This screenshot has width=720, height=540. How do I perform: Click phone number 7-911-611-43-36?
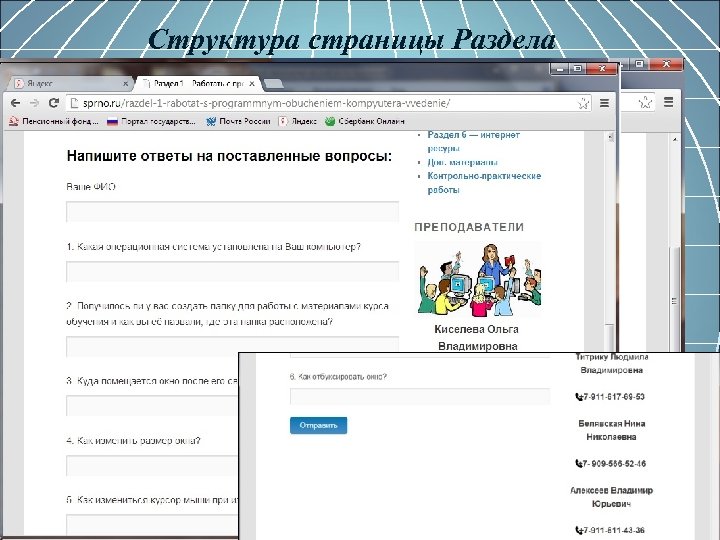pos(610,530)
